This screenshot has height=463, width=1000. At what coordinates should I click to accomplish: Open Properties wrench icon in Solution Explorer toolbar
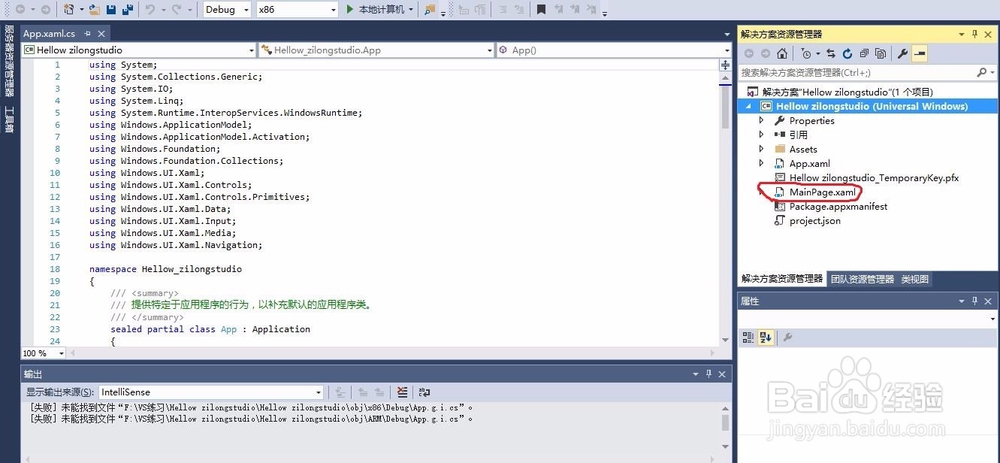pos(902,54)
